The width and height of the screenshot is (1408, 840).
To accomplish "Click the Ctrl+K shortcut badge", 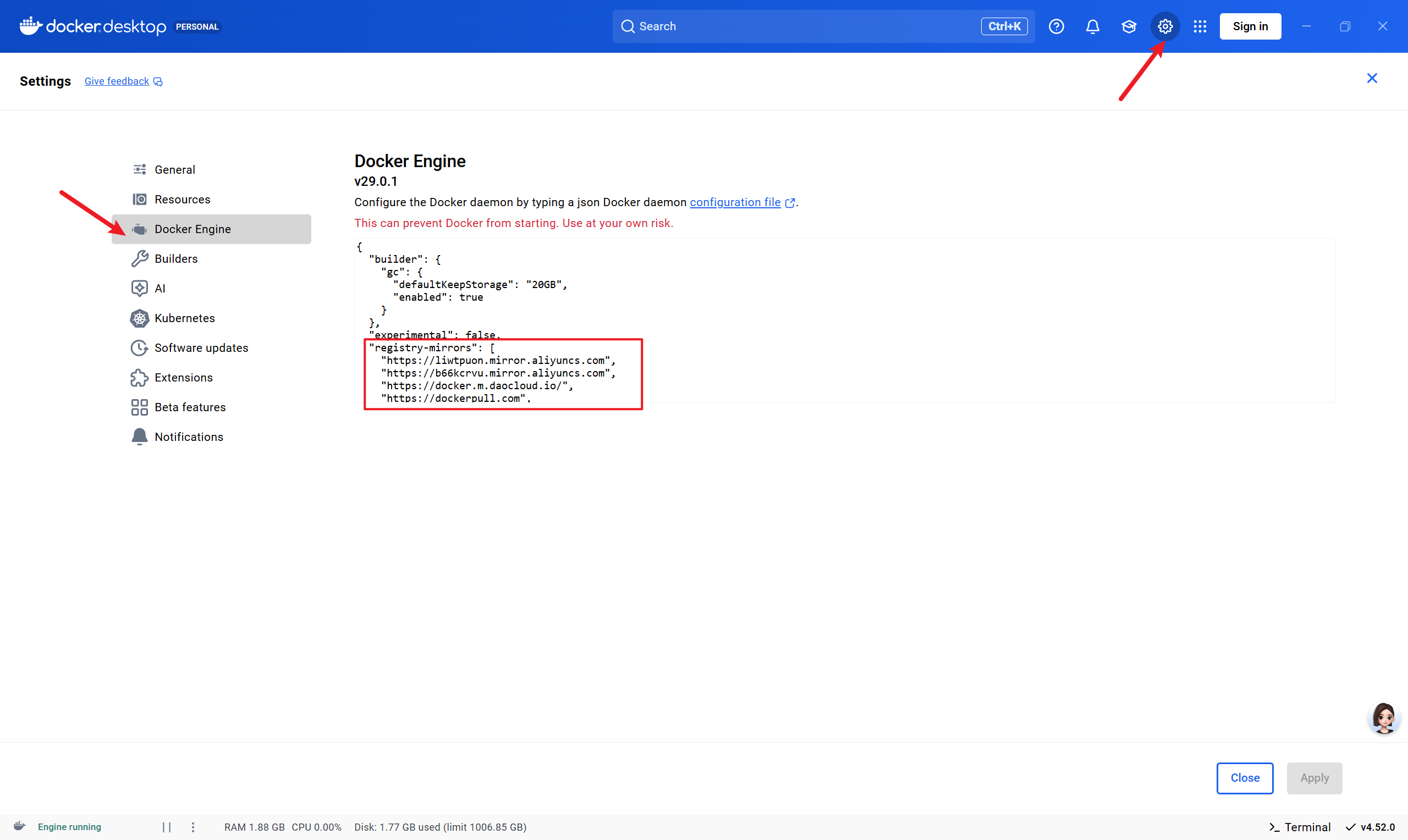I will tap(1004, 26).
